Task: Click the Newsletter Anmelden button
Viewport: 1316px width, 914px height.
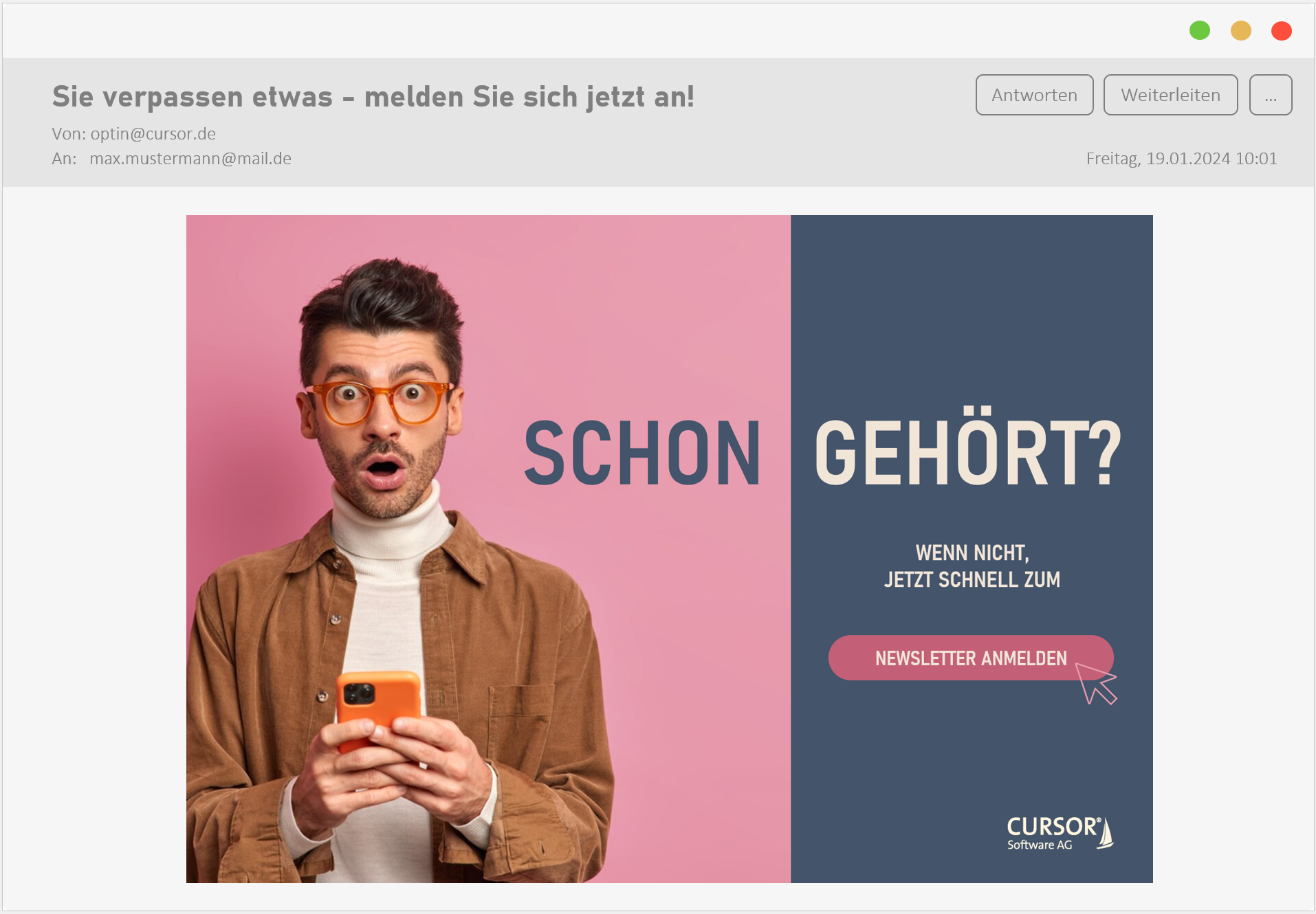Action: [970, 658]
